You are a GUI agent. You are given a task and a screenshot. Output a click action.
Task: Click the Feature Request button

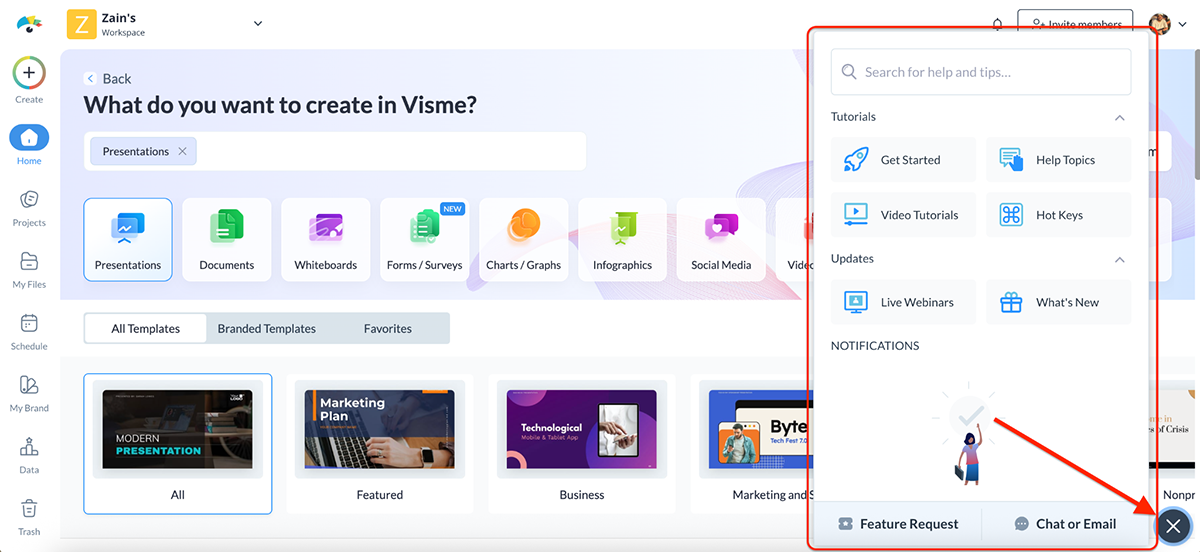897,524
